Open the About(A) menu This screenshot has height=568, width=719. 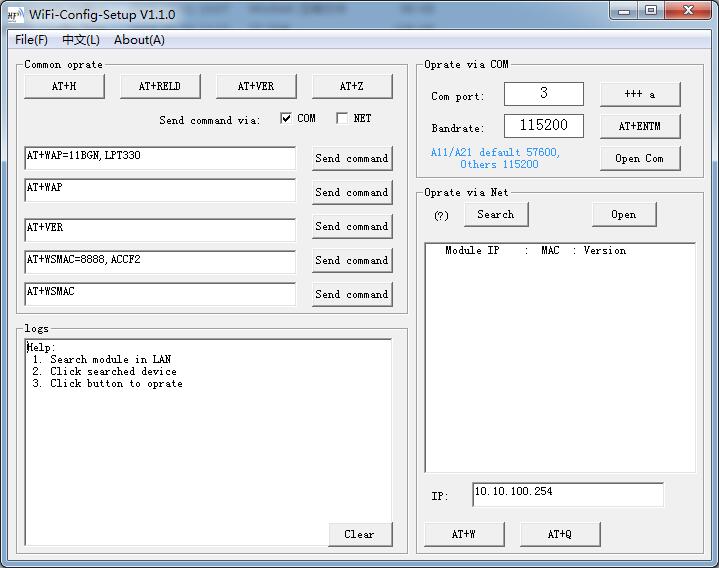[x=139, y=40]
